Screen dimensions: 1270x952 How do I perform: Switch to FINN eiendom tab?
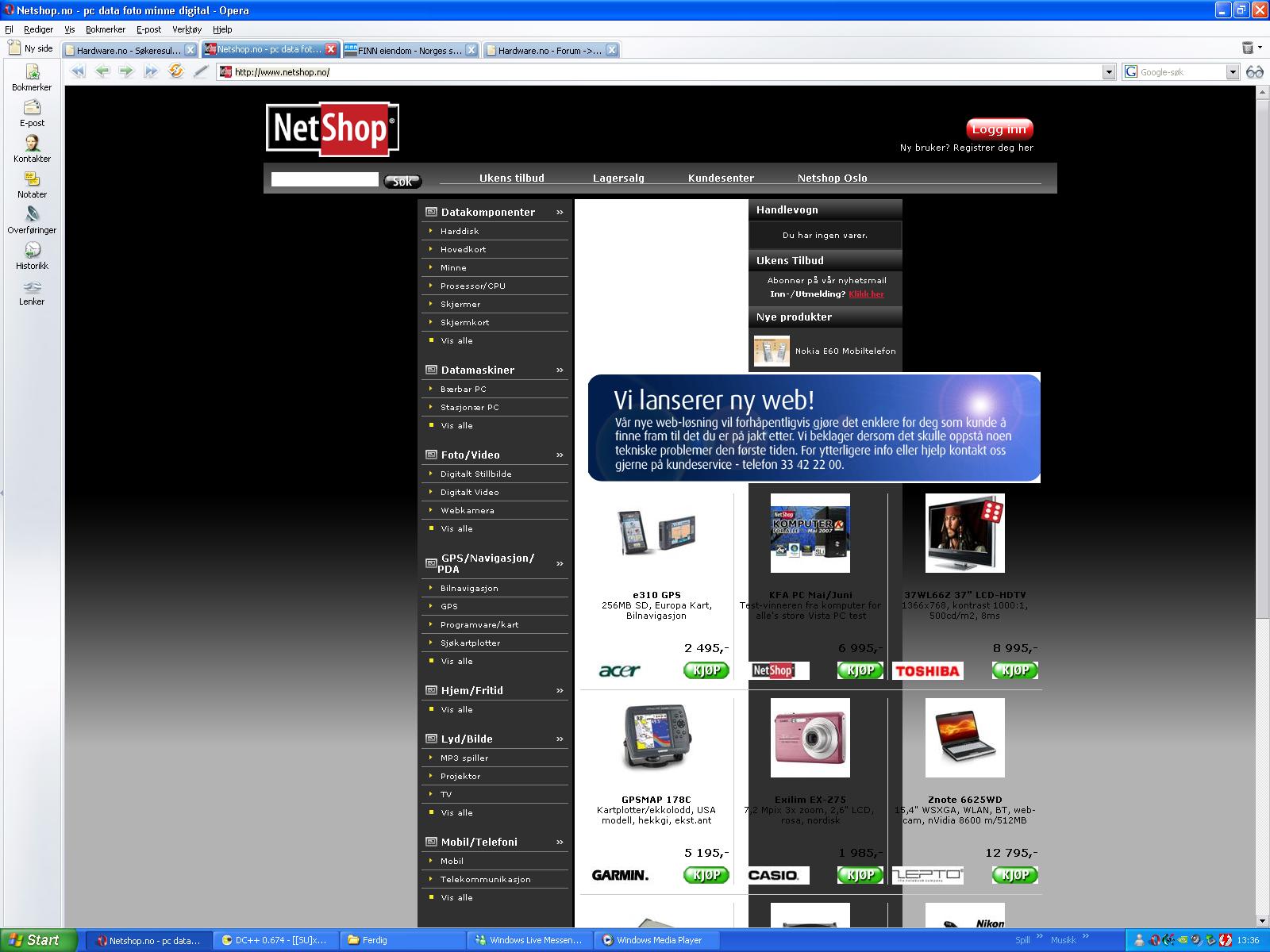[x=410, y=50]
